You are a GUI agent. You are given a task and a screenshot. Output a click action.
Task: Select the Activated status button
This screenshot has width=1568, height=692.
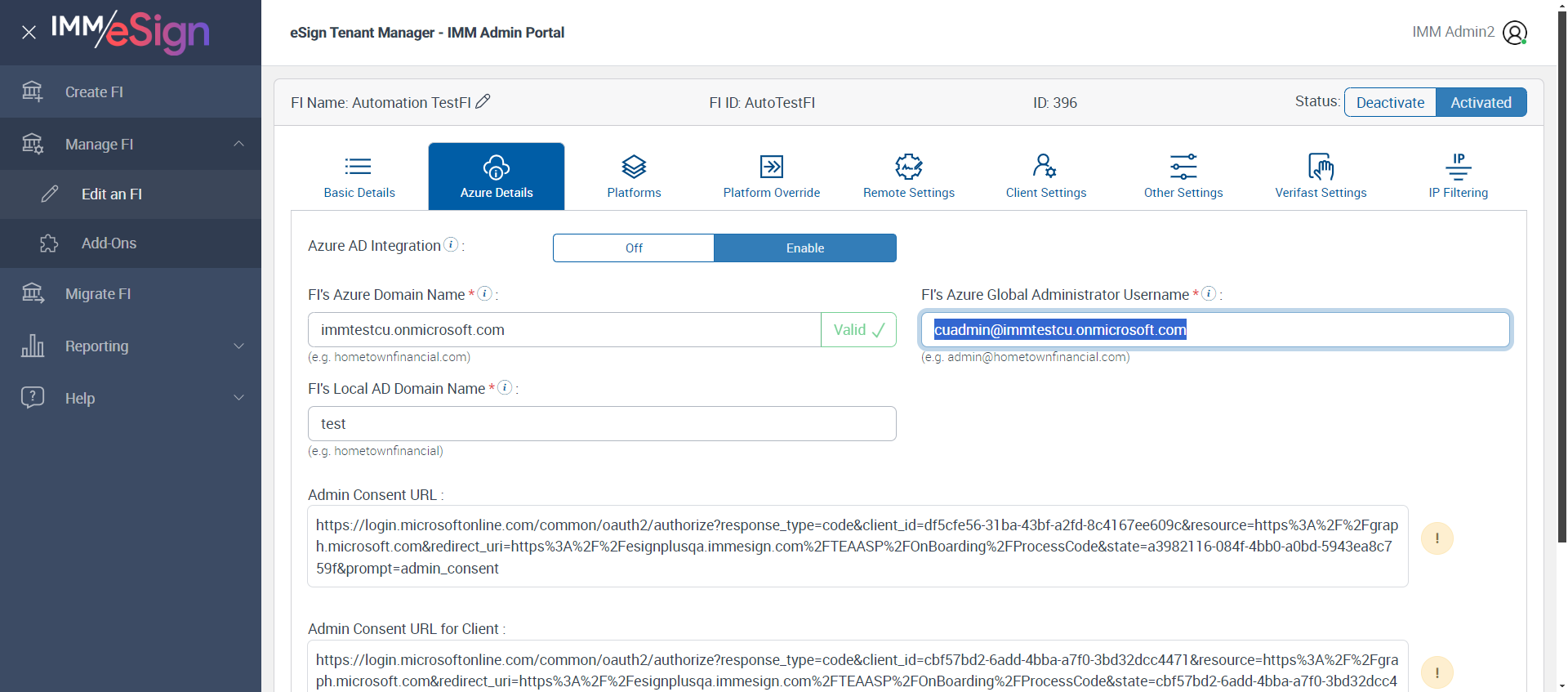(1481, 102)
